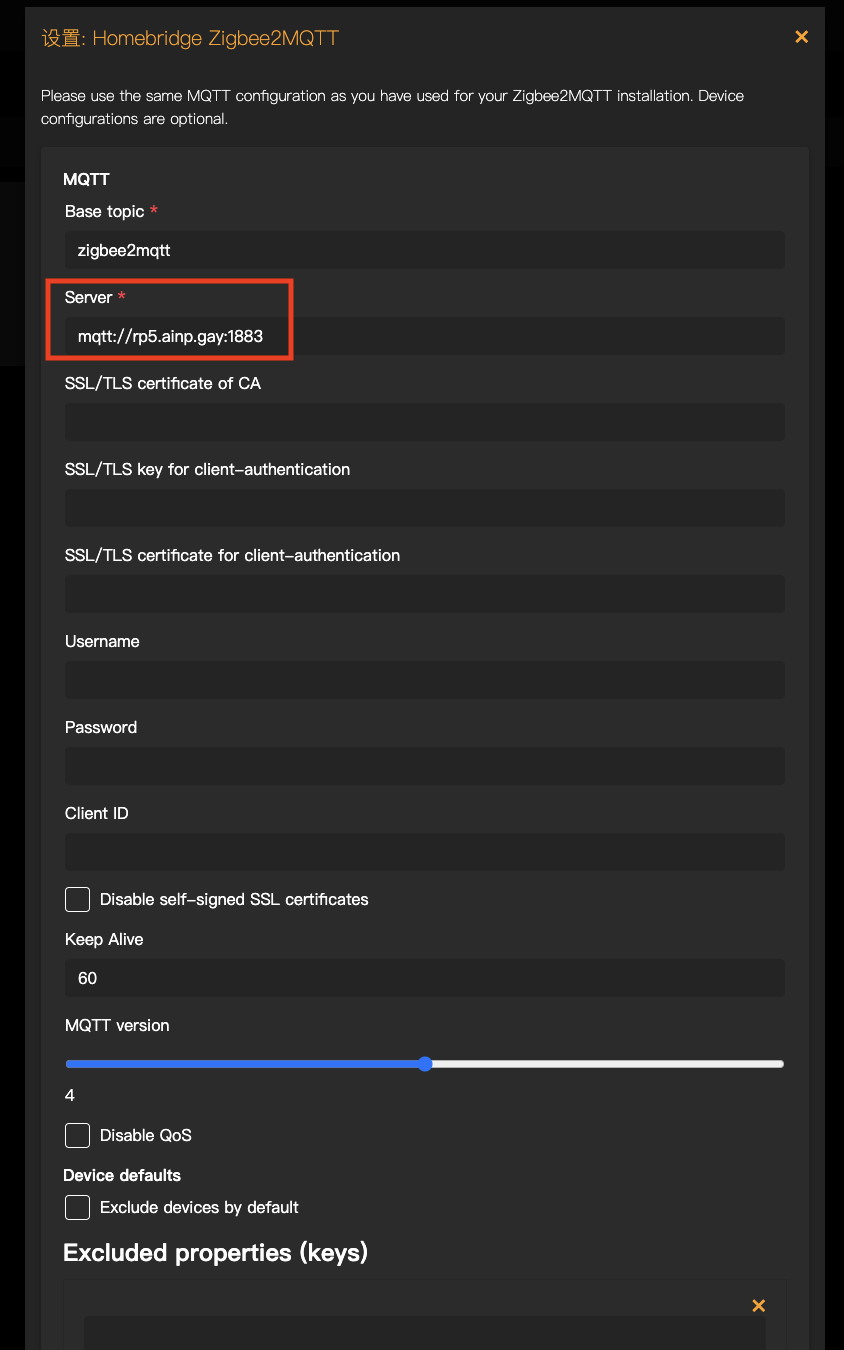Click the Device defaults section heading
Screen dimensions: 844x1350
(x=122, y=1175)
